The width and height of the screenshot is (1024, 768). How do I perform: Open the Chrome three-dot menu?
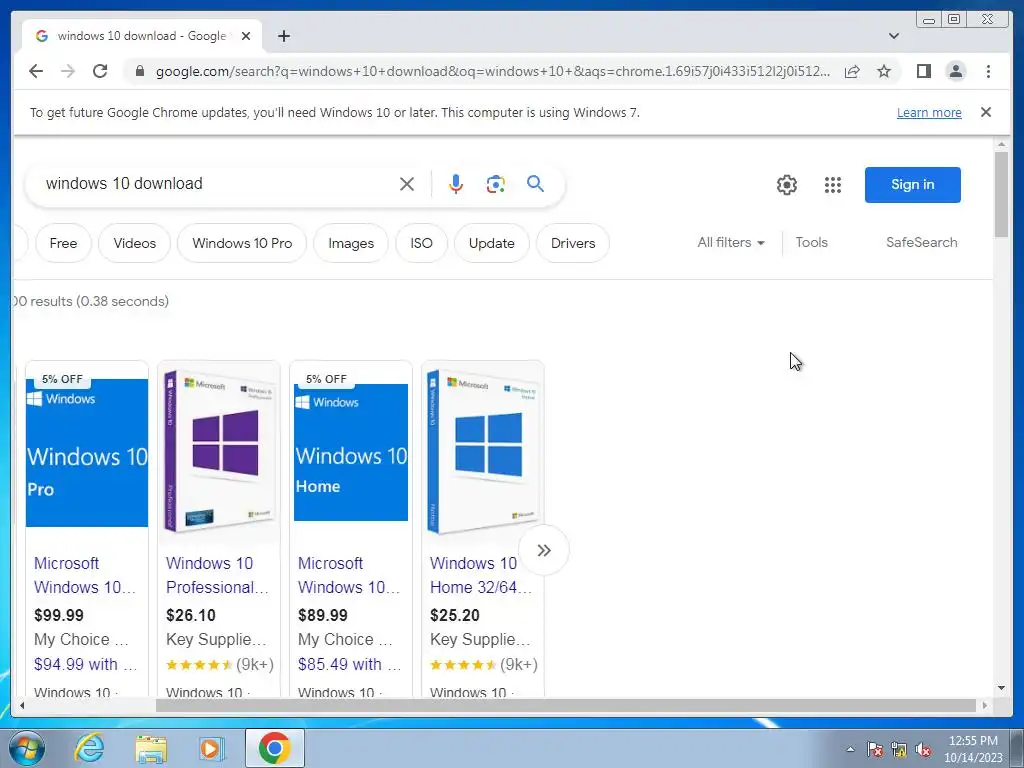tap(988, 71)
